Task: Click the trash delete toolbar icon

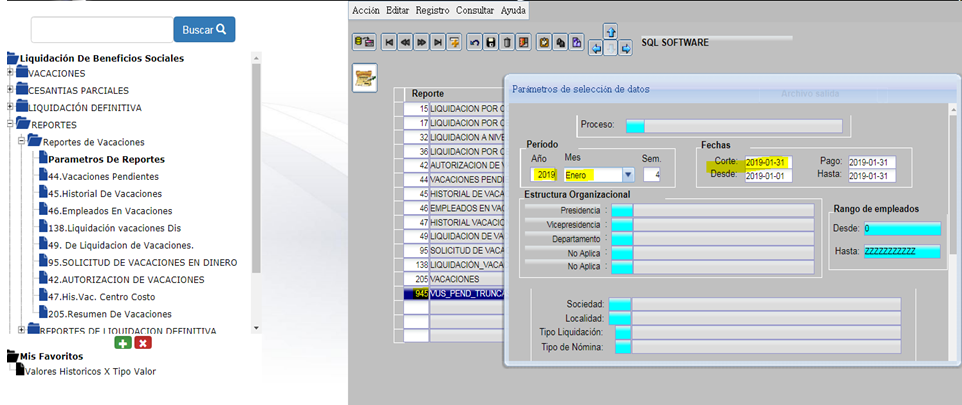Action: pos(508,43)
